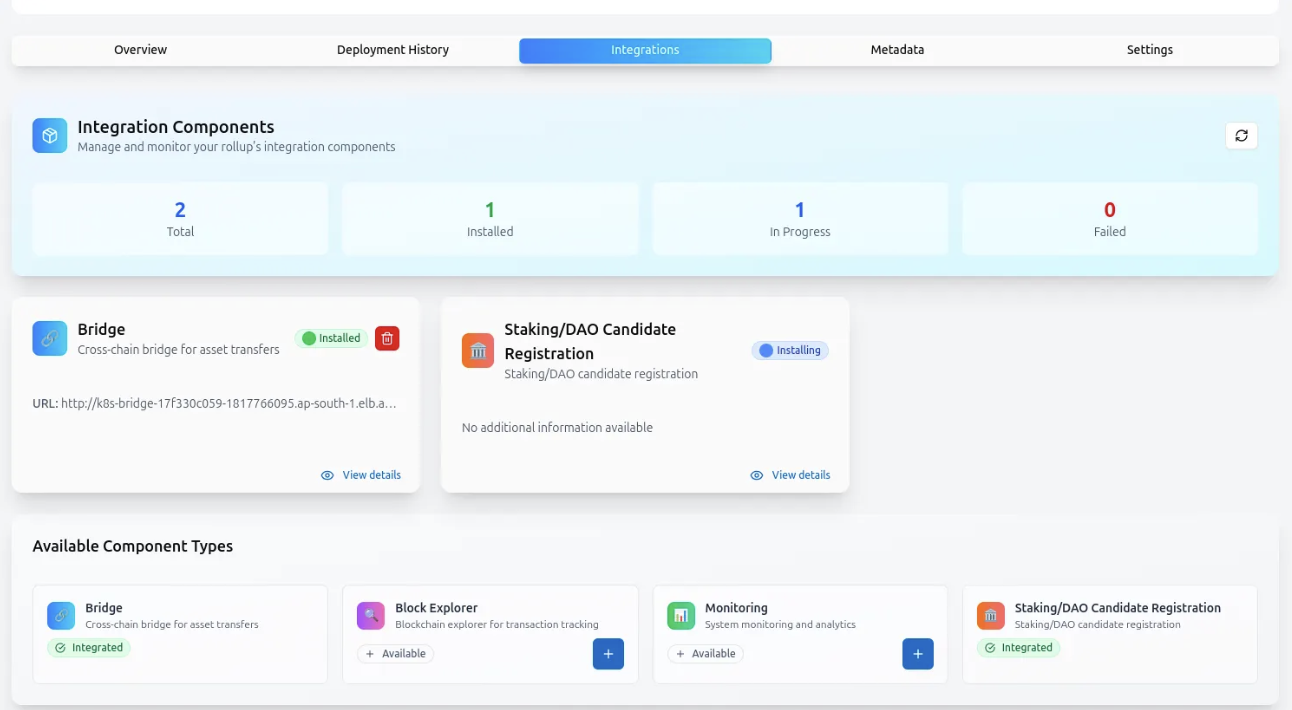Click the refresh integrations icon button
The height and width of the screenshot is (710, 1292).
(1241, 136)
